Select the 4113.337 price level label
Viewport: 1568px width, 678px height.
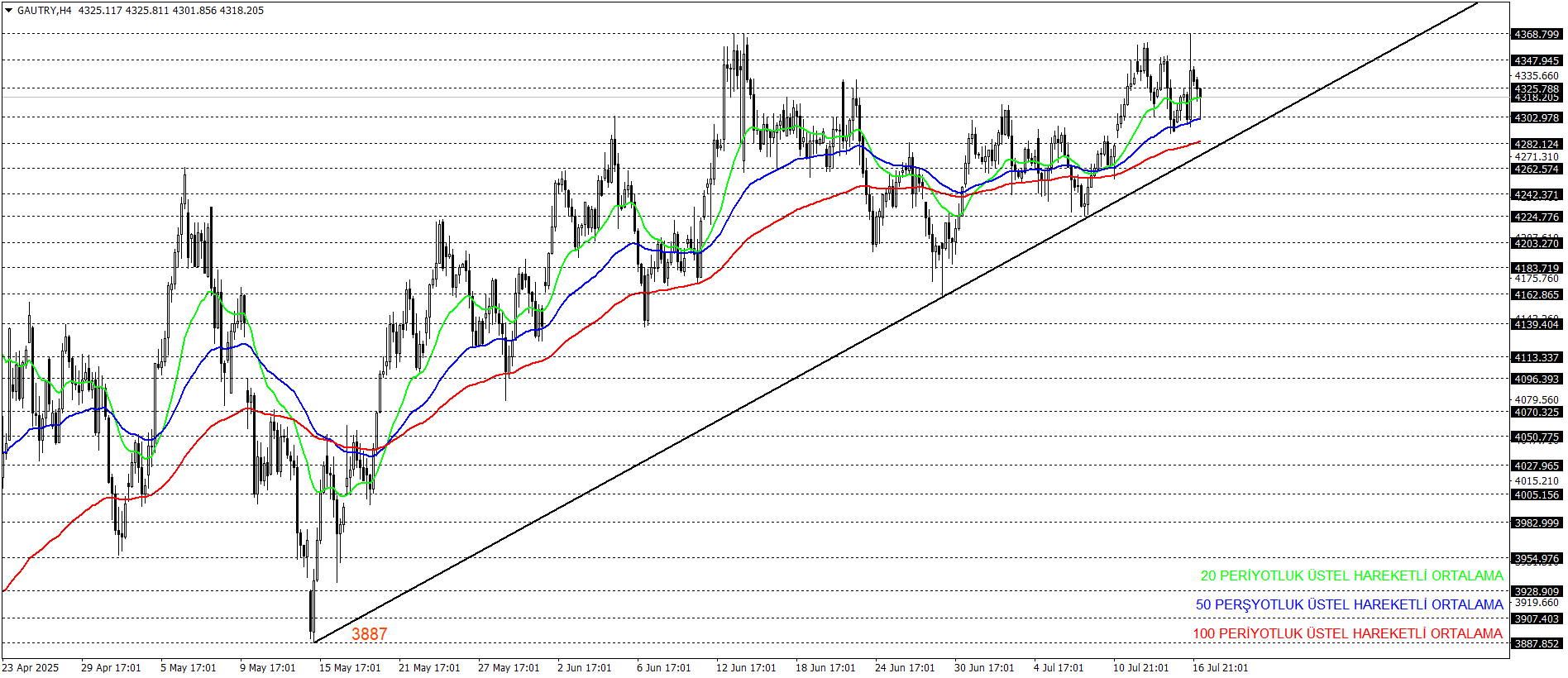1537,357
